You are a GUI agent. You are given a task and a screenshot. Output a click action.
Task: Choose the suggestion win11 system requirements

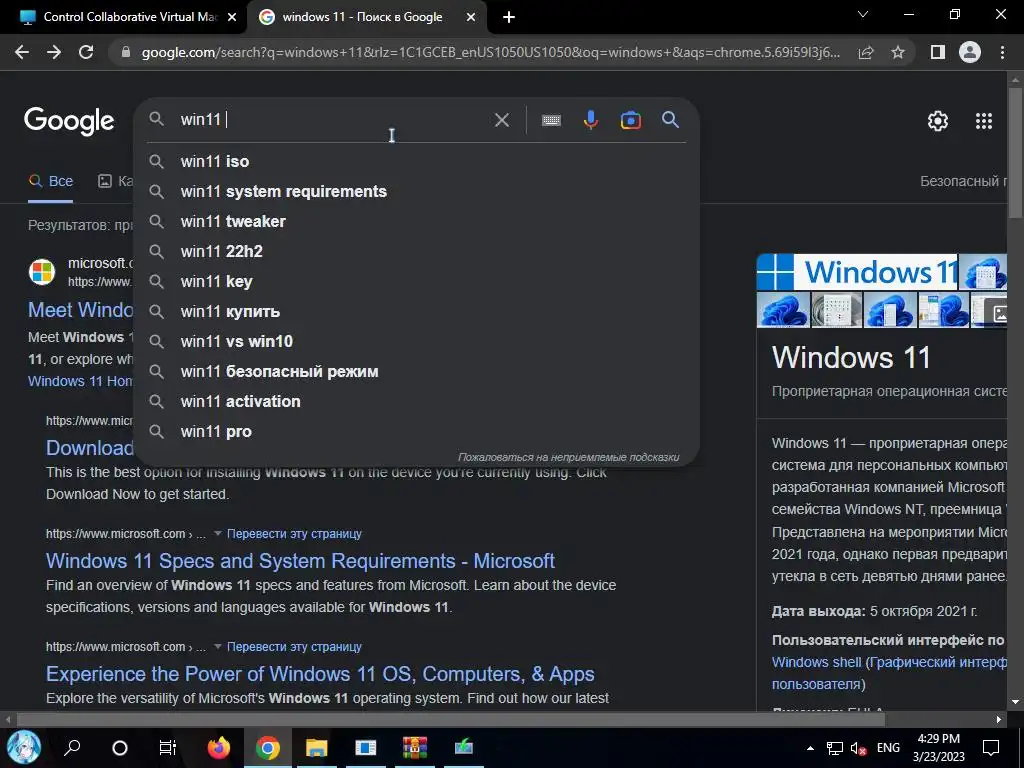coord(417,191)
